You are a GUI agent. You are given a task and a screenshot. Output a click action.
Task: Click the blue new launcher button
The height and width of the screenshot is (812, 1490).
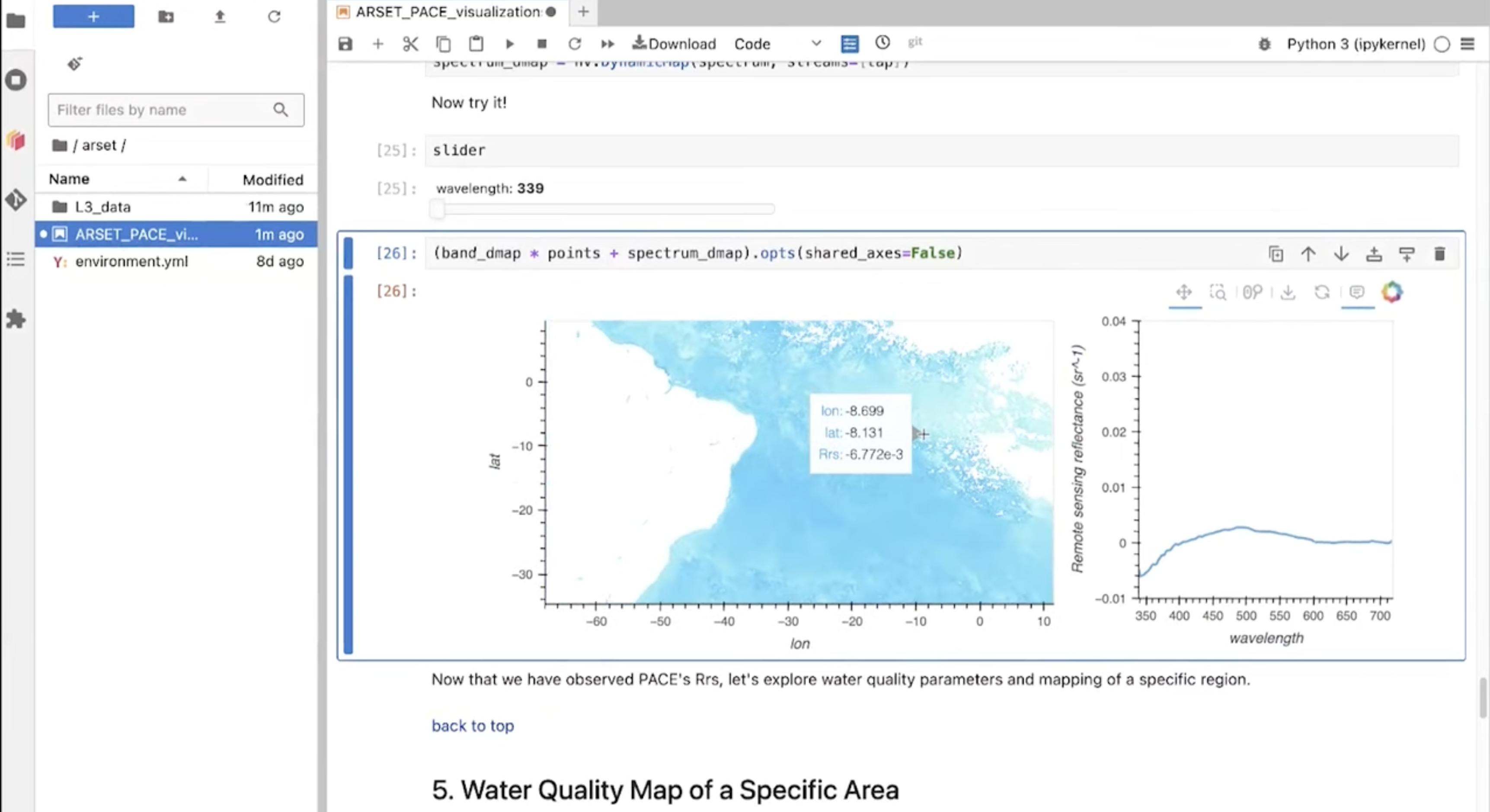pyautogui.click(x=93, y=16)
